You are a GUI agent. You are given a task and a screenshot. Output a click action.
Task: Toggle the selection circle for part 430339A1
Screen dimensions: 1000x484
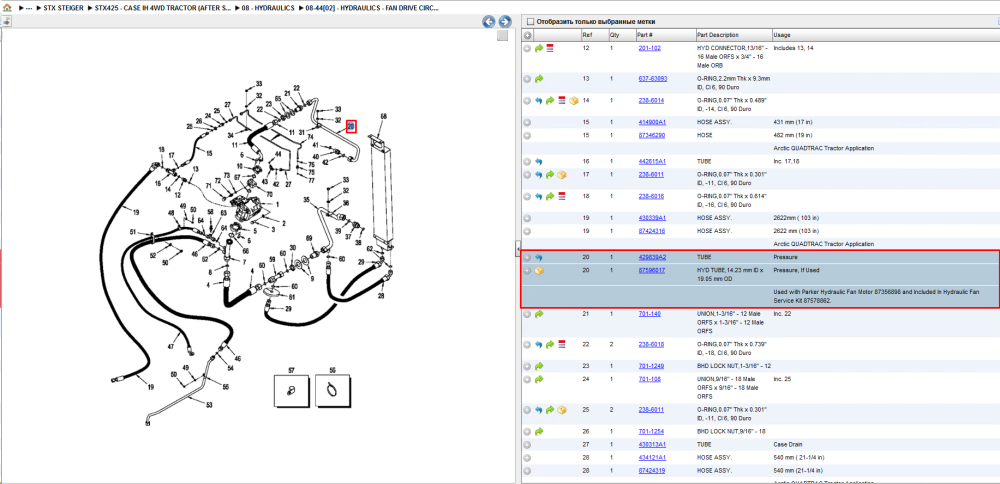(x=527, y=217)
